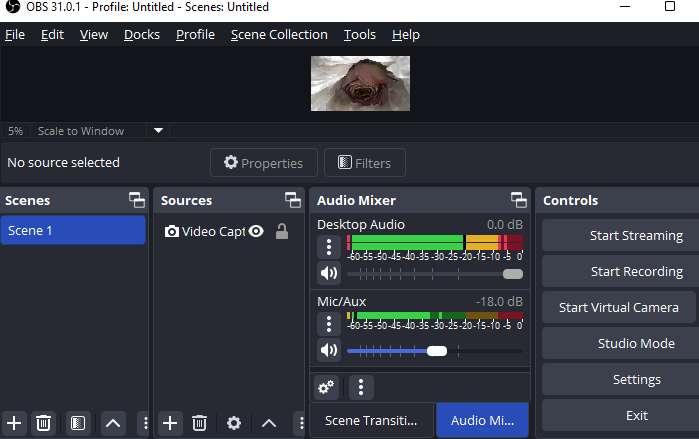699x439 pixels.
Task: Click the Mic/Aux level meter
Action: point(435,316)
